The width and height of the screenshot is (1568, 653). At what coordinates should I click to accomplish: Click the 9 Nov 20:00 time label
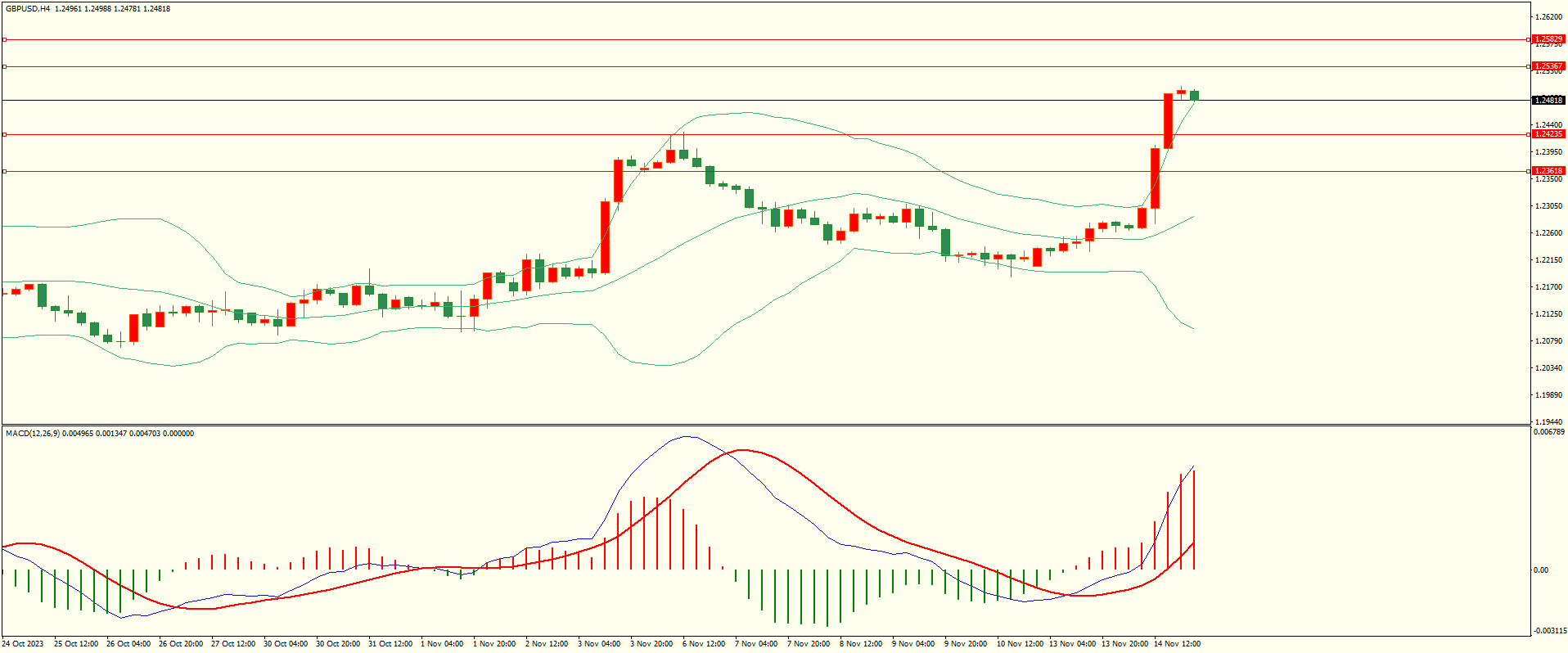(966, 644)
